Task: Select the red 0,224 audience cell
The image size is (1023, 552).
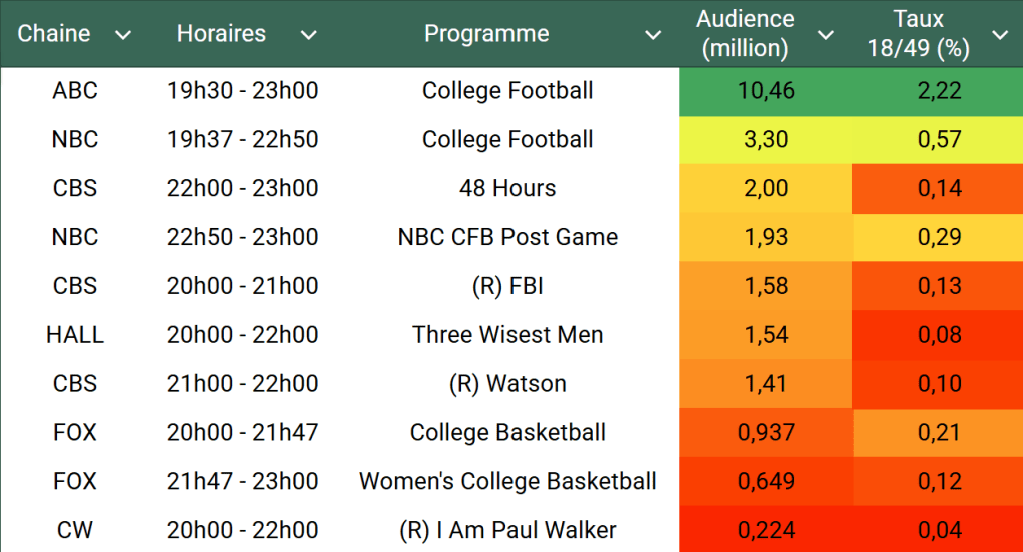Action: 766,531
